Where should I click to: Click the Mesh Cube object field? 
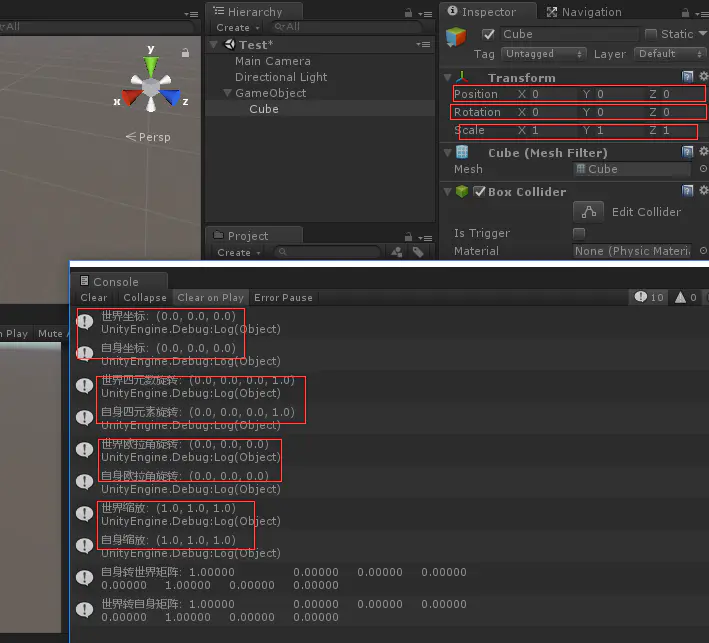(632, 169)
